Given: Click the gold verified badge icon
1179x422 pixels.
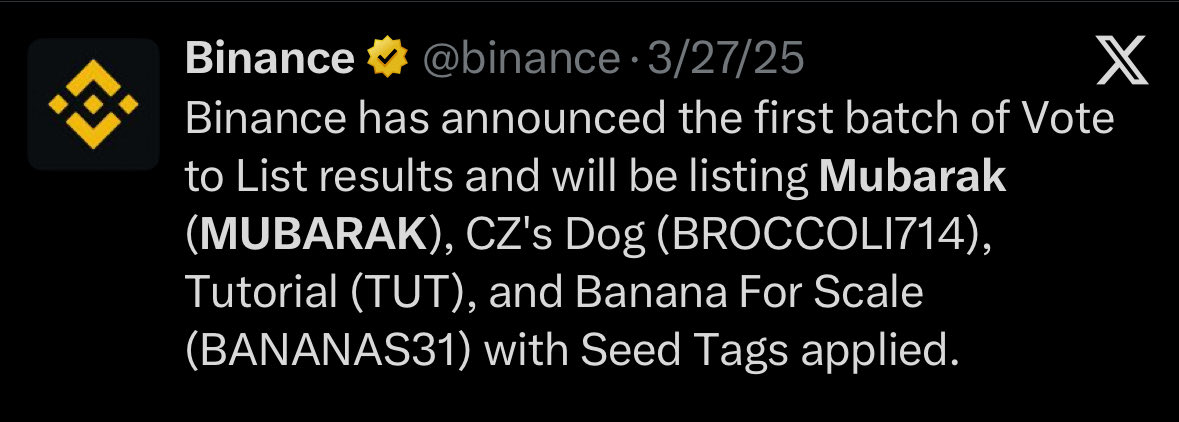Looking at the screenshot, I should pyautogui.click(x=389, y=61).
